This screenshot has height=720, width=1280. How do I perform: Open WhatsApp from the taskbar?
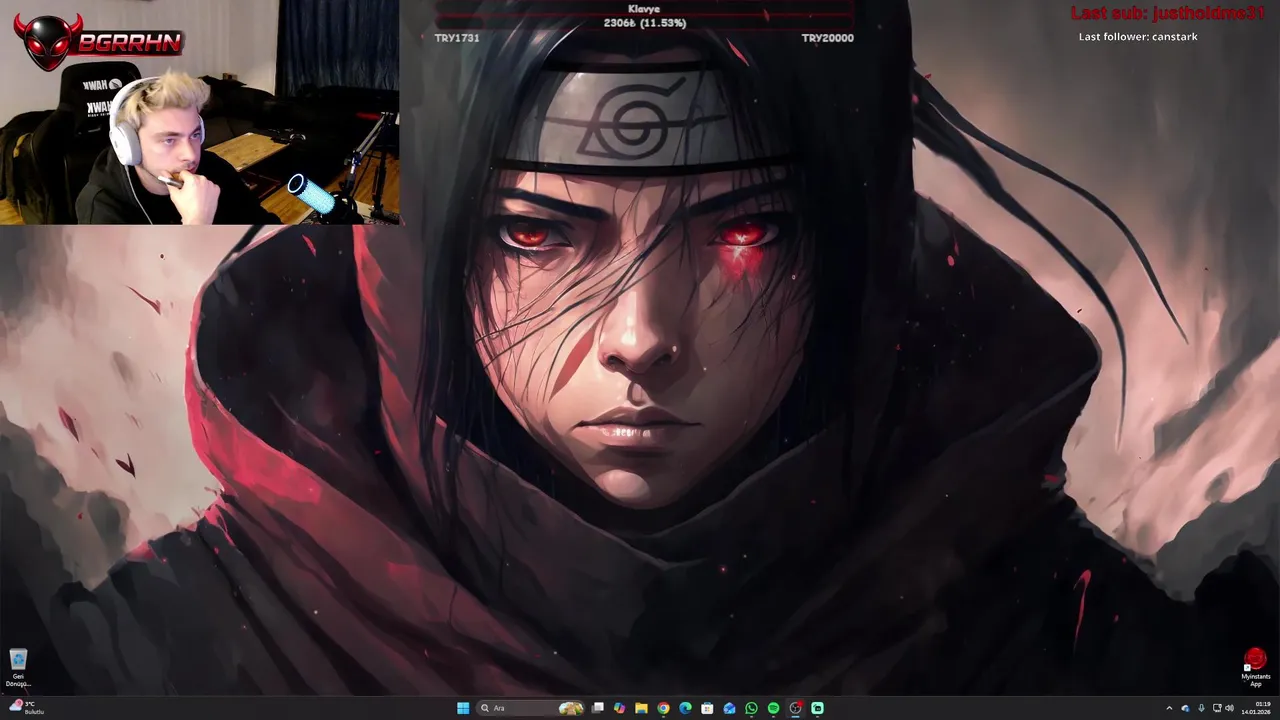[751, 708]
